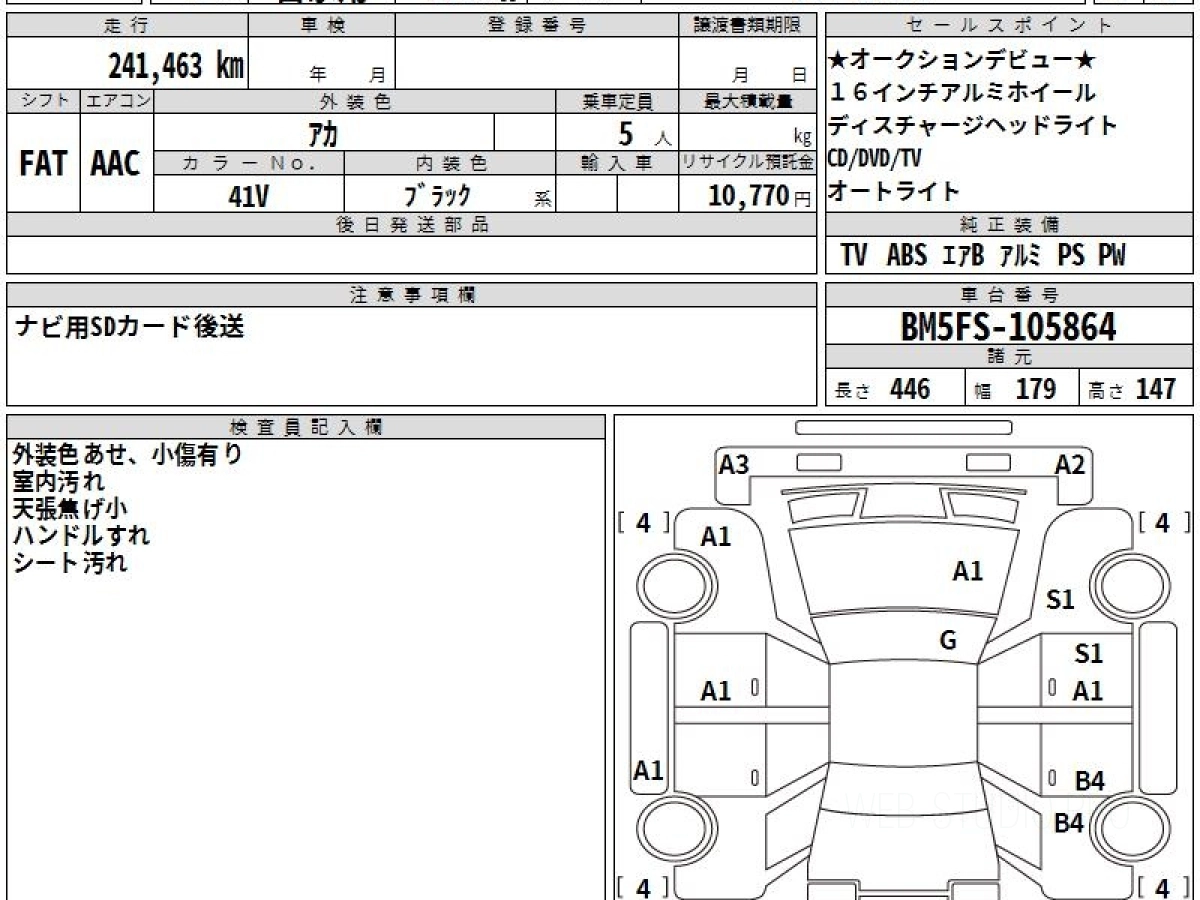
Task: Click the mileage value 241,463 km
Action: tap(175, 66)
